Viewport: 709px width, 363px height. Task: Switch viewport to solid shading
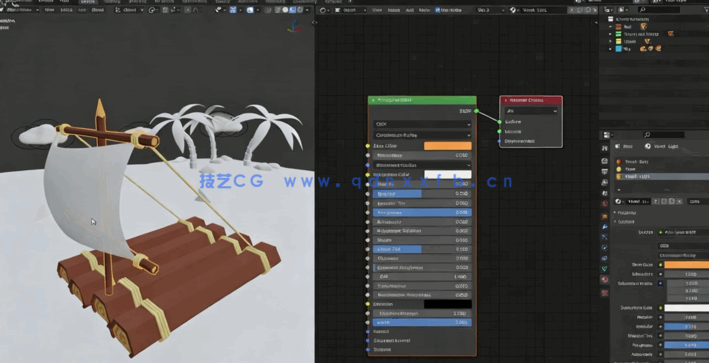click(x=285, y=10)
